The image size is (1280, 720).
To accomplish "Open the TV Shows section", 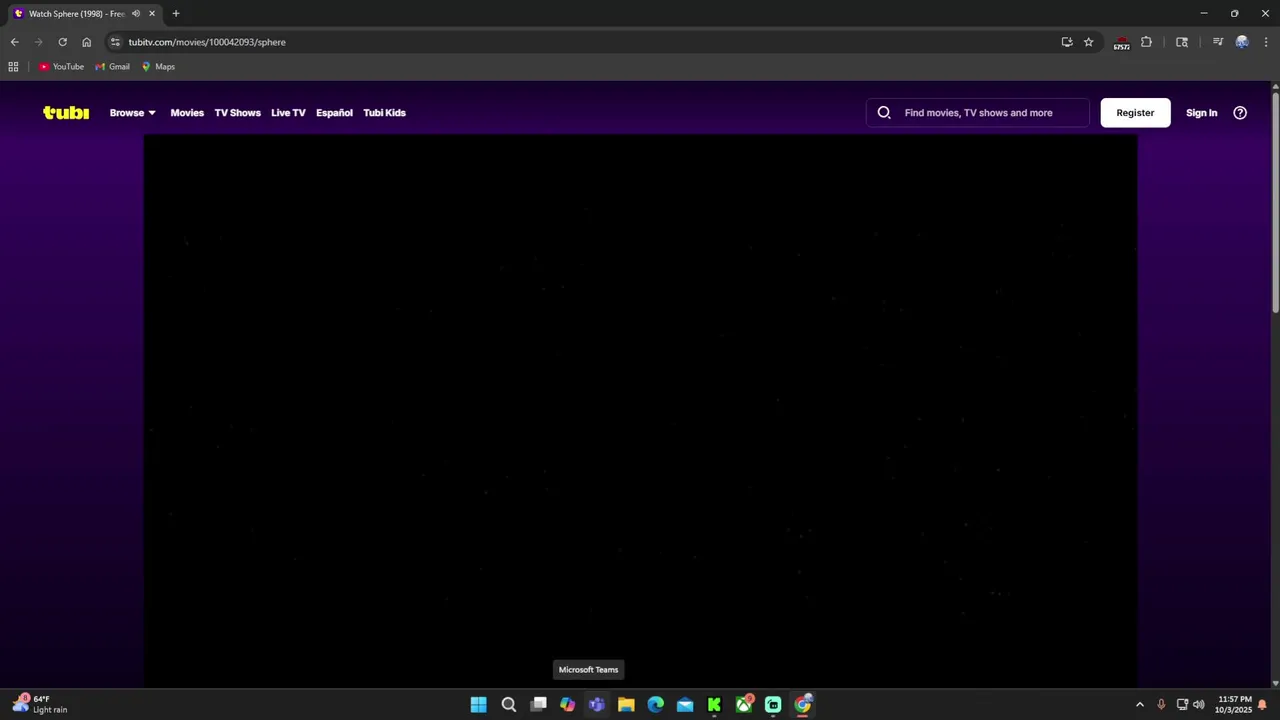I will 237,113.
